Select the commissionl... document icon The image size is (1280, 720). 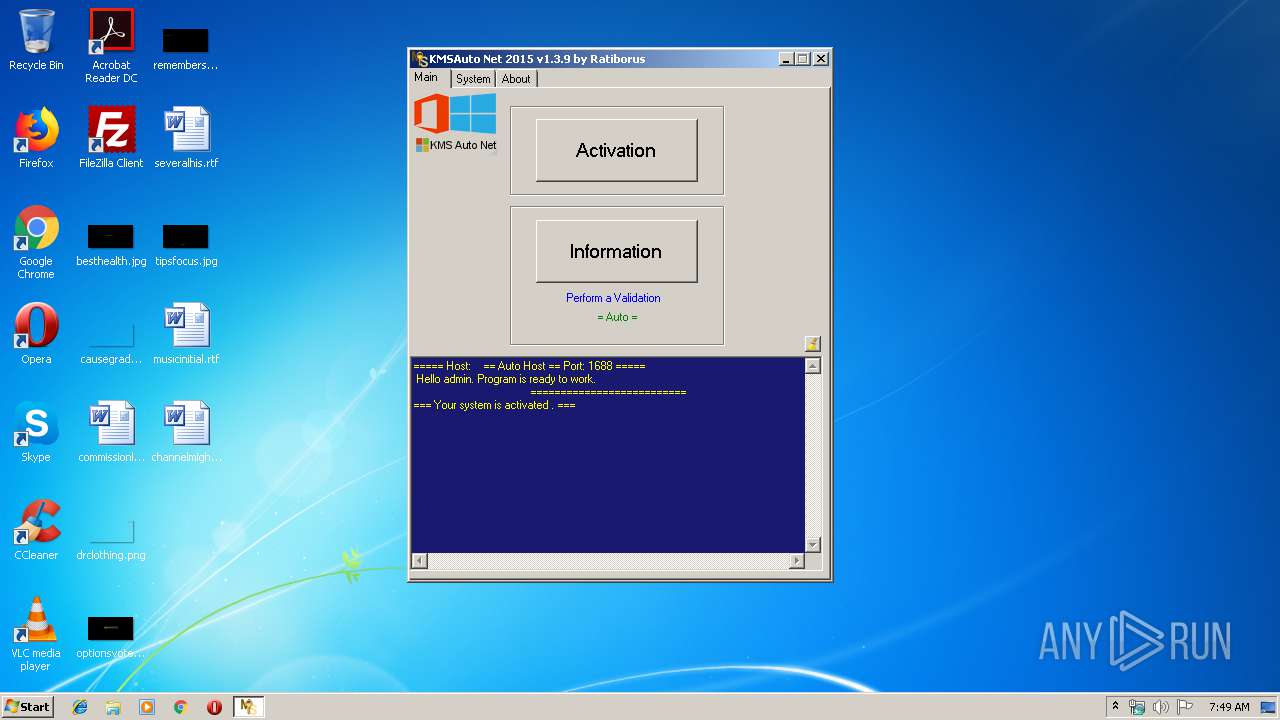point(111,432)
